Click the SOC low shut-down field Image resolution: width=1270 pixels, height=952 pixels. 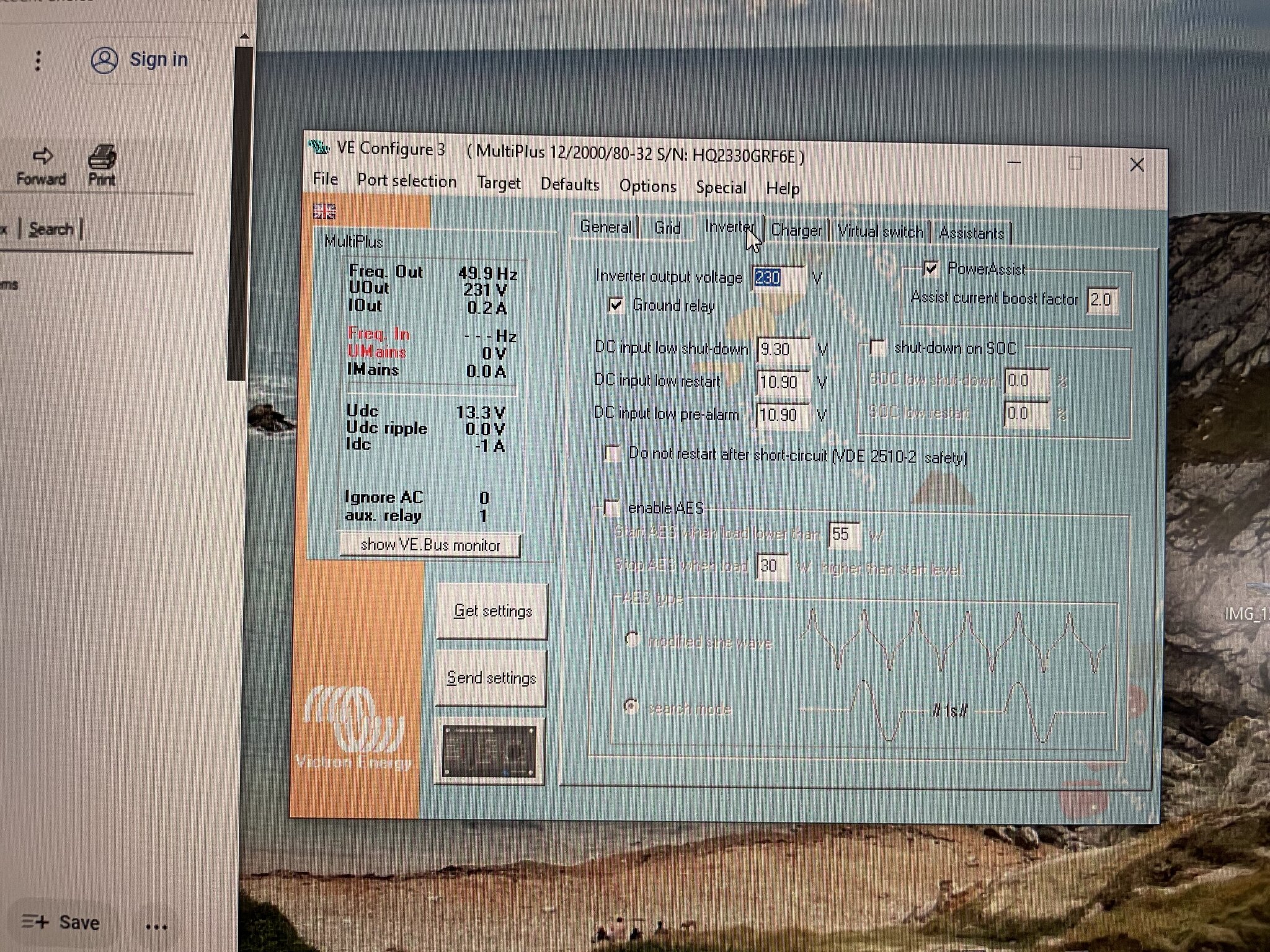(x=1027, y=380)
